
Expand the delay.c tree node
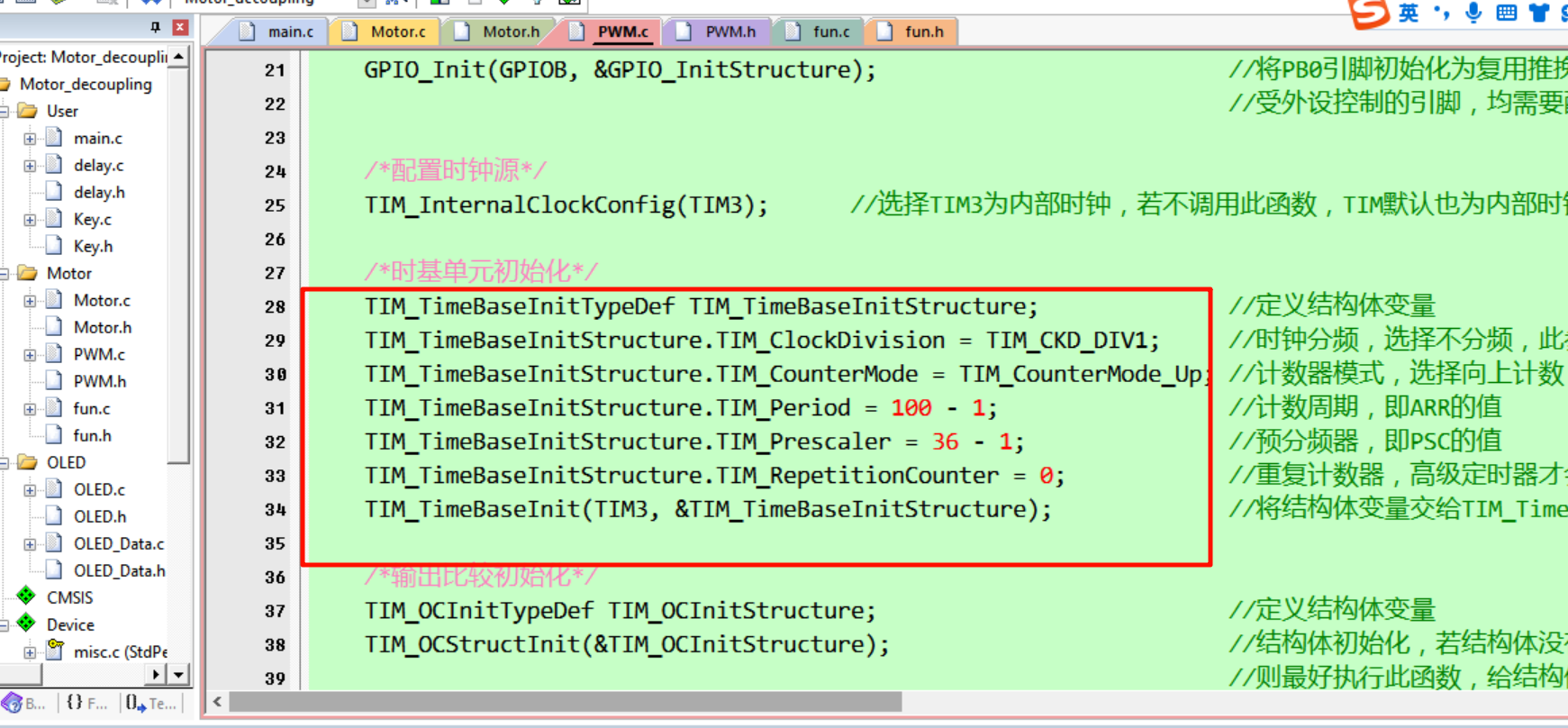tap(30, 166)
